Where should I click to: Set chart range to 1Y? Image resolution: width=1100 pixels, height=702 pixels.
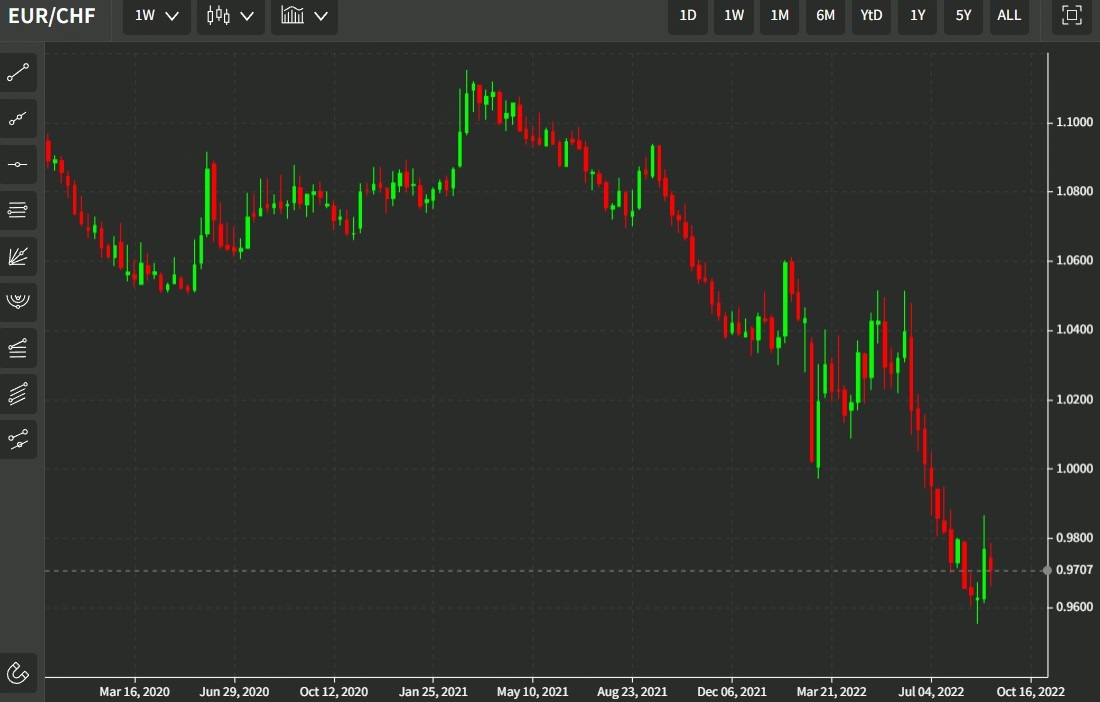coord(918,15)
